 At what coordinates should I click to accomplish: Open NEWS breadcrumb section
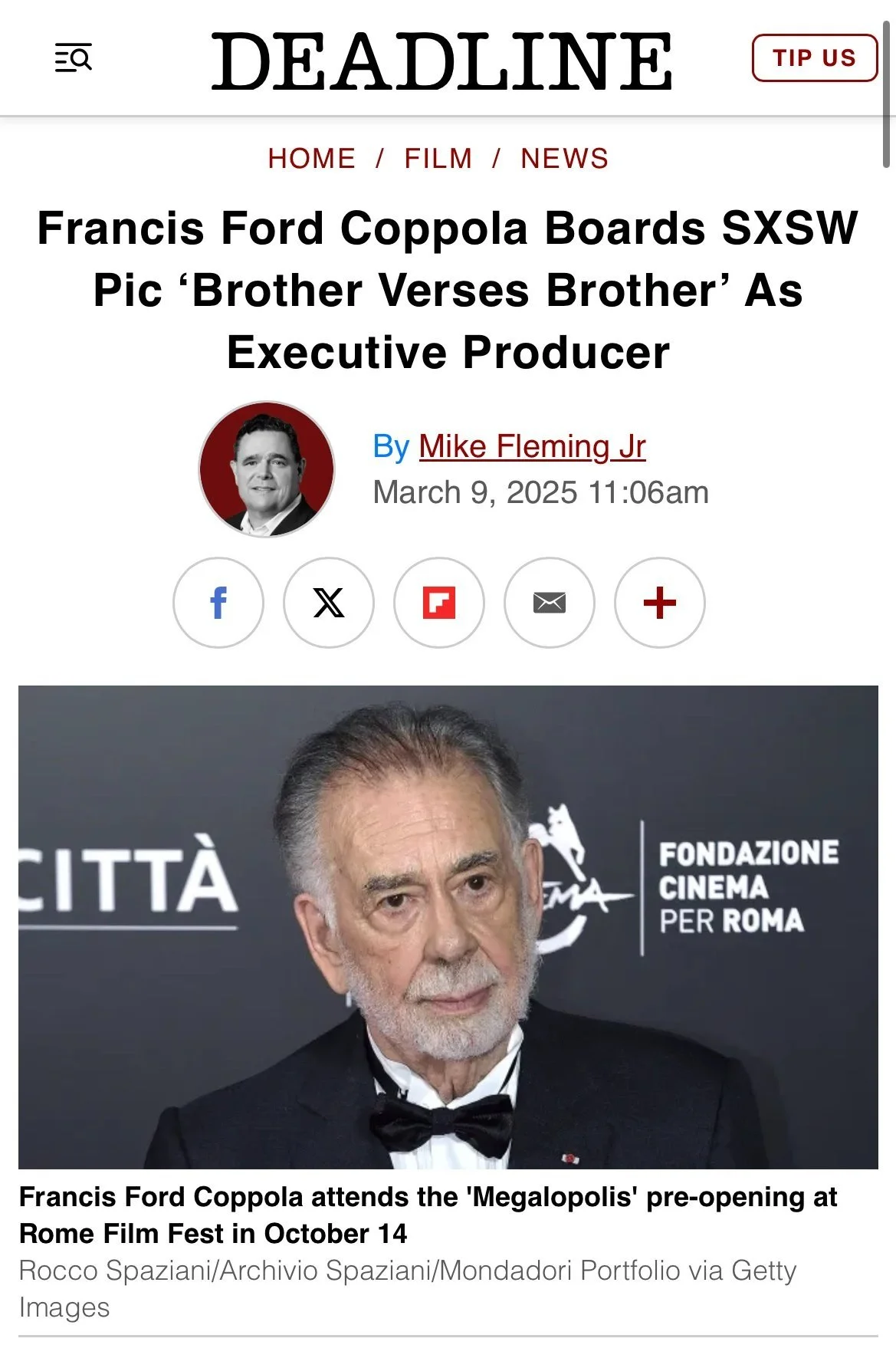pyautogui.click(x=565, y=159)
